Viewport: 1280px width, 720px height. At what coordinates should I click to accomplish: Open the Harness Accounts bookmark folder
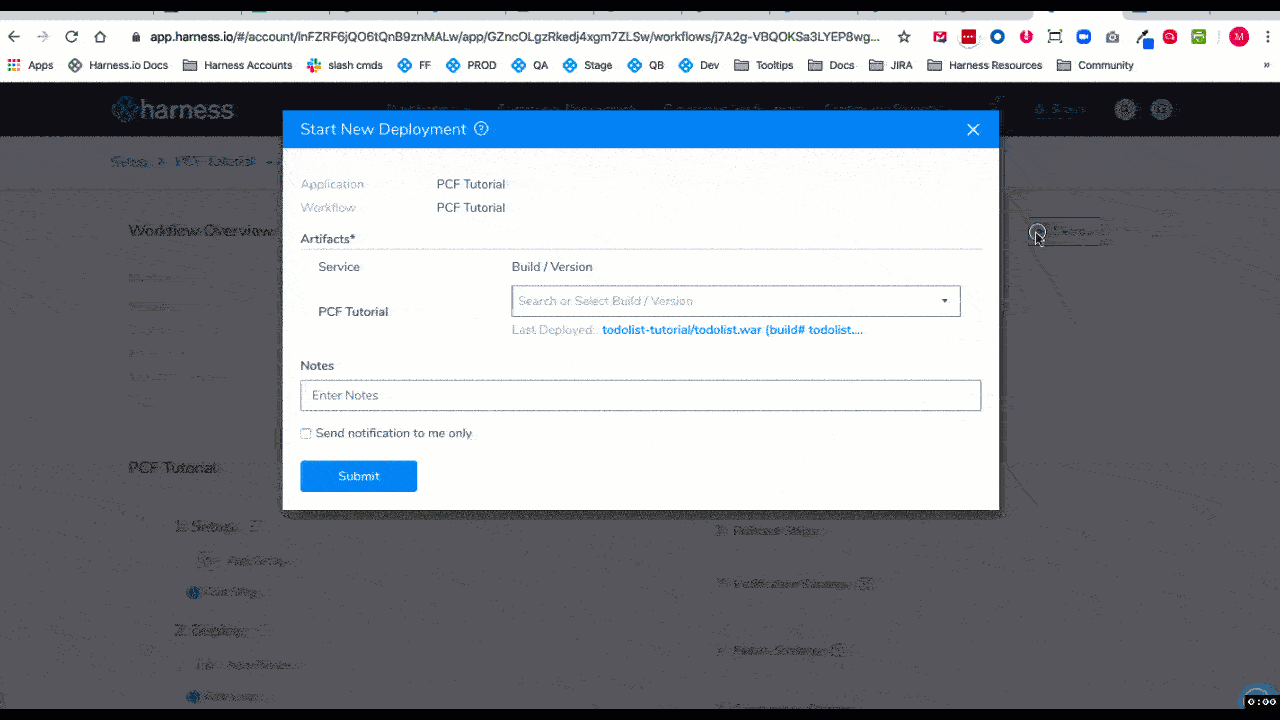(x=237, y=65)
